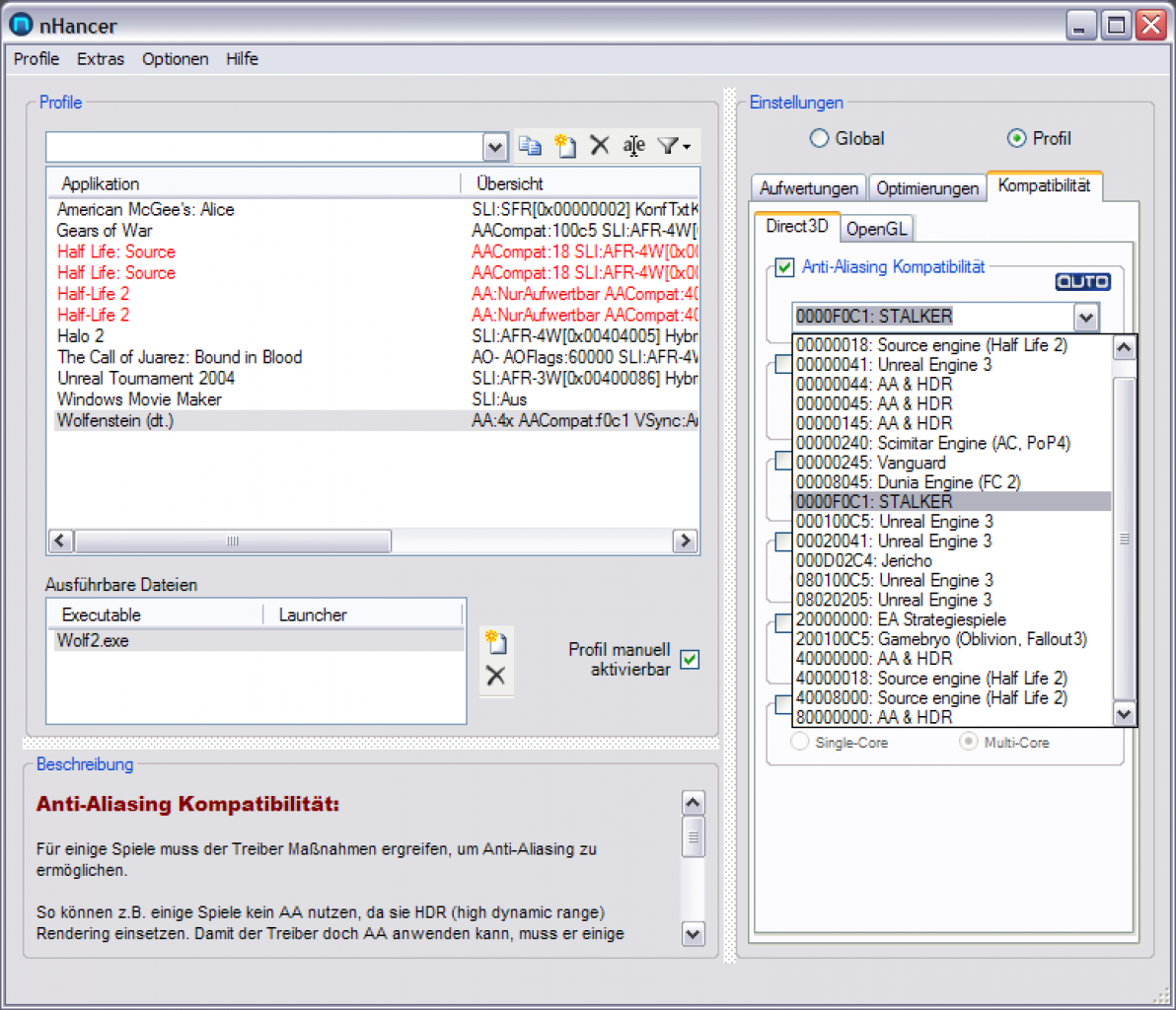Screen dimensions: 1176x1010
Task: Click the copy profile icon
Action: (530, 145)
